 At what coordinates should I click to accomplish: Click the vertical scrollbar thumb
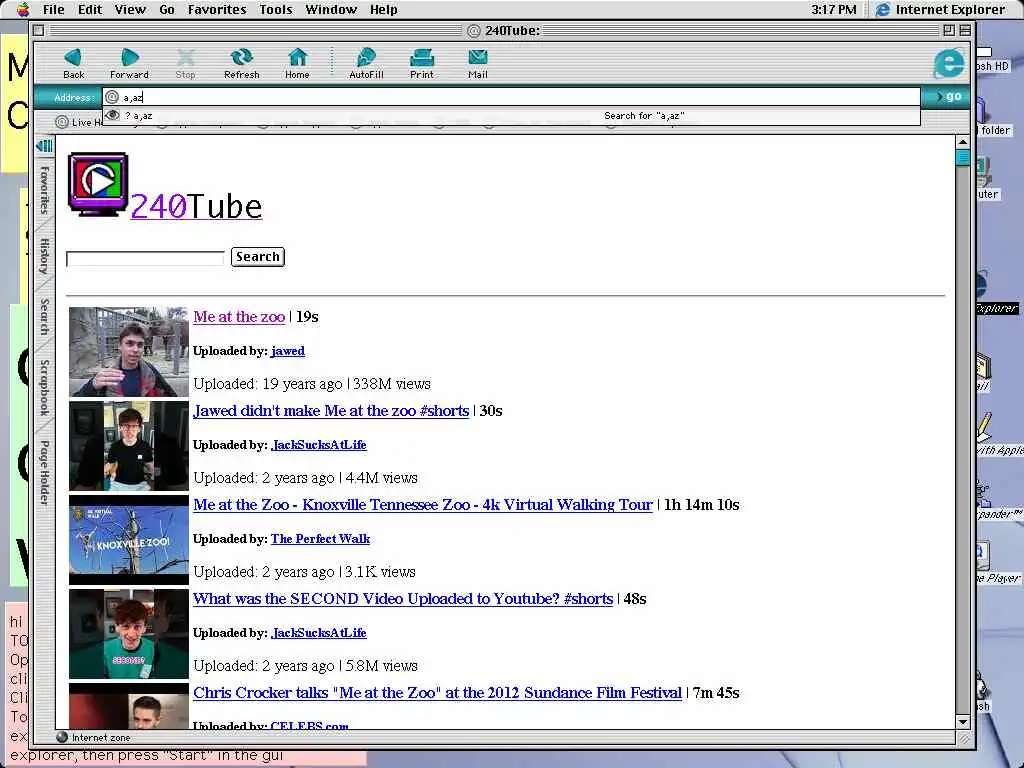[x=963, y=157]
